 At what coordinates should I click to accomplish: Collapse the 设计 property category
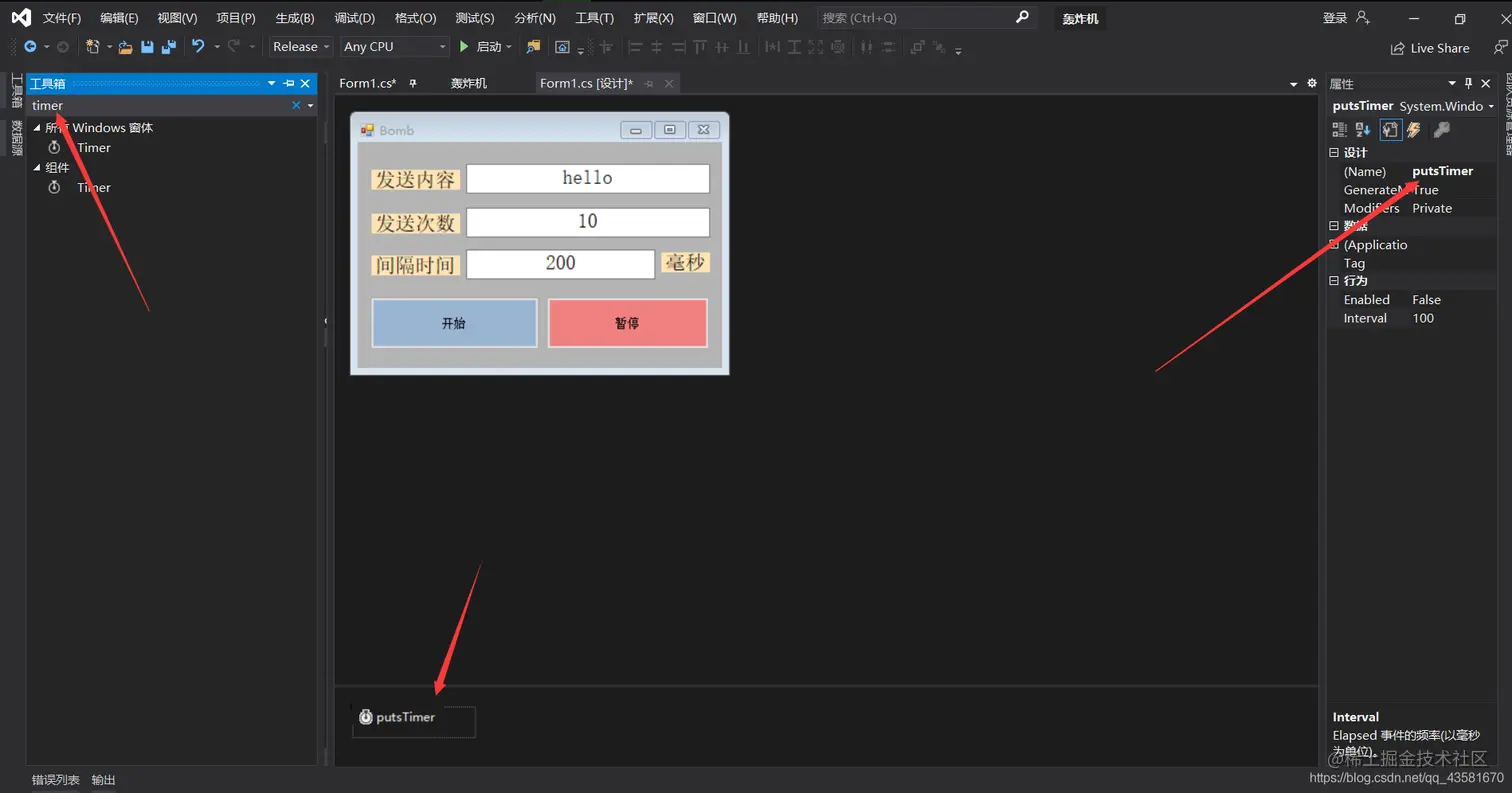1333,153
